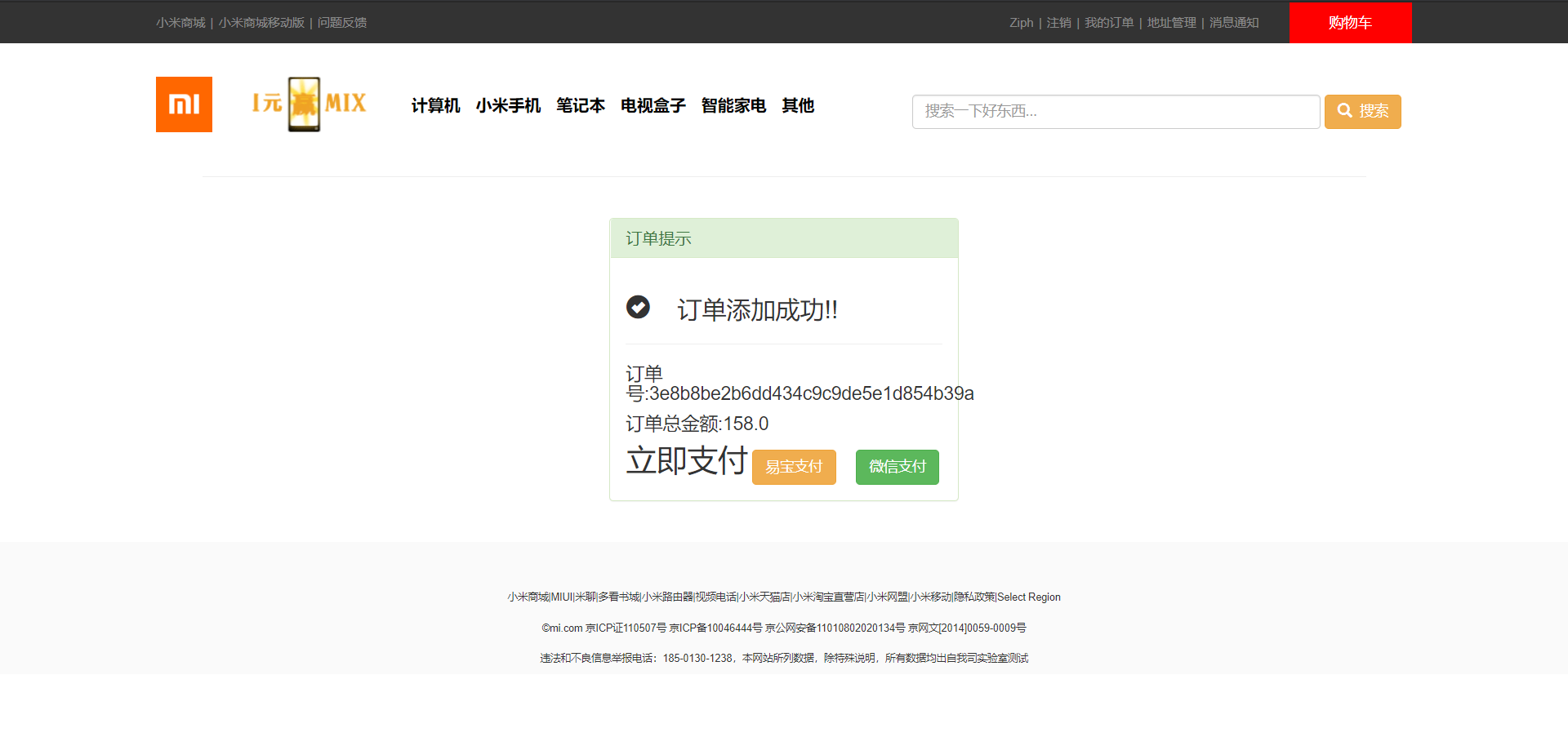
Task: Open the 智能家电 category
Action: coord(733,105)
